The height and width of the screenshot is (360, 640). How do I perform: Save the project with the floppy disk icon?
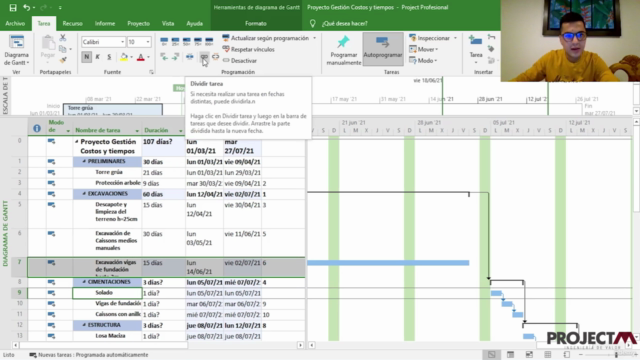tap(13, 7)
